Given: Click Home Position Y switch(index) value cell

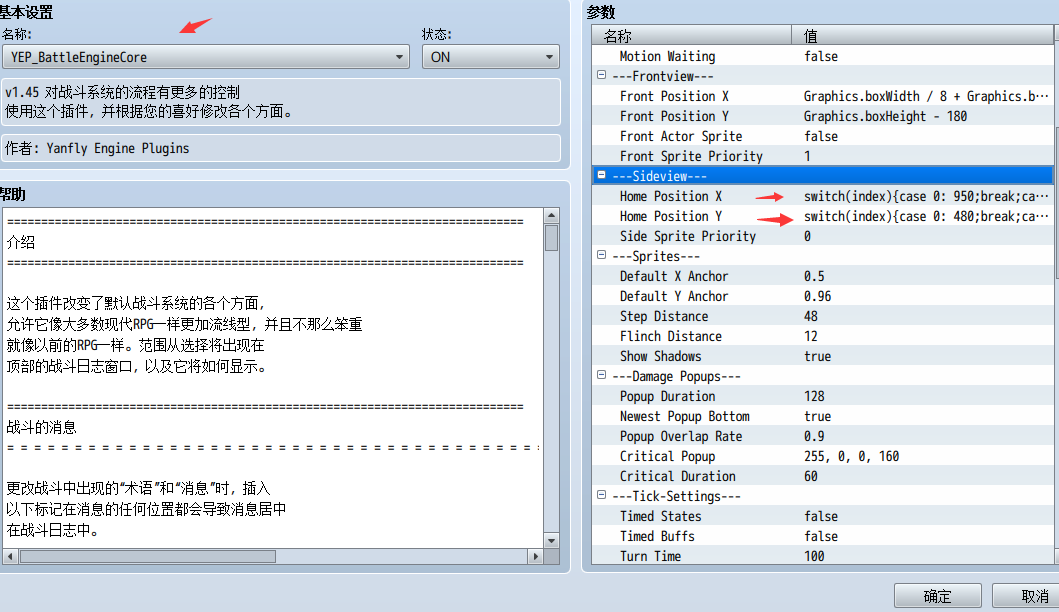Looking at the screenshot, I should (x=925, y=217).
